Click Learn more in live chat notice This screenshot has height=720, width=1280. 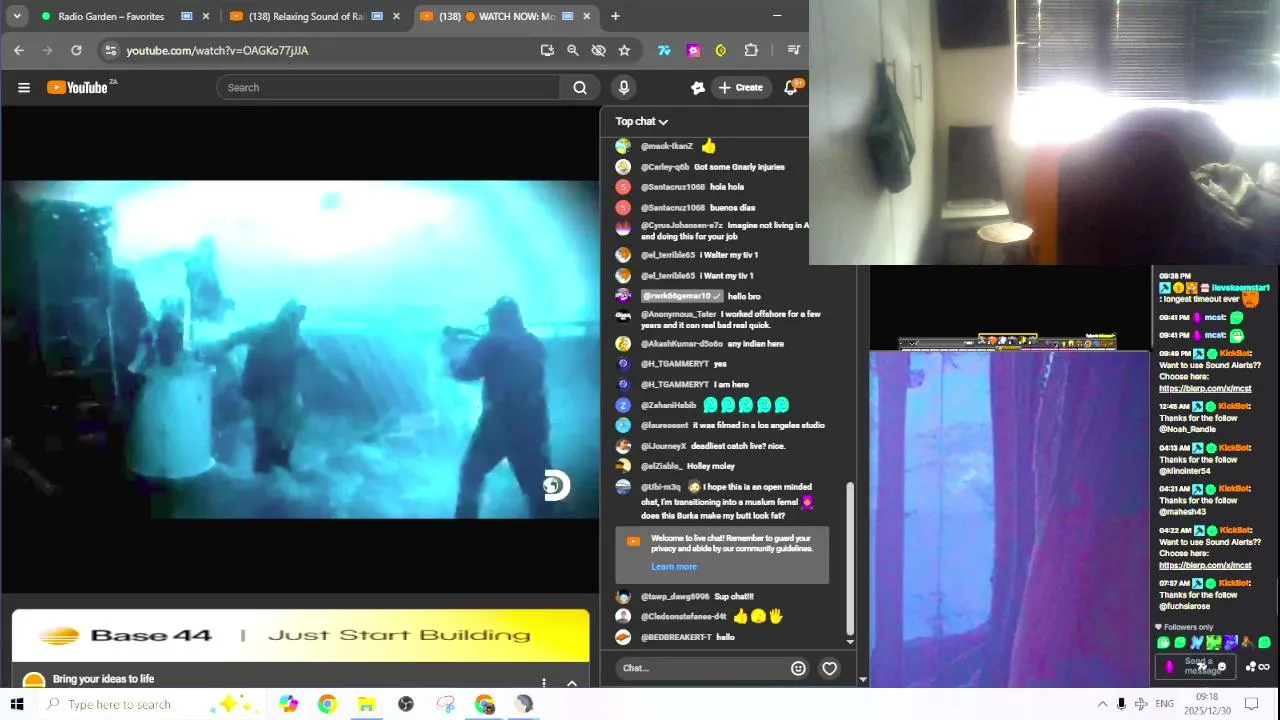click(674, 567)
